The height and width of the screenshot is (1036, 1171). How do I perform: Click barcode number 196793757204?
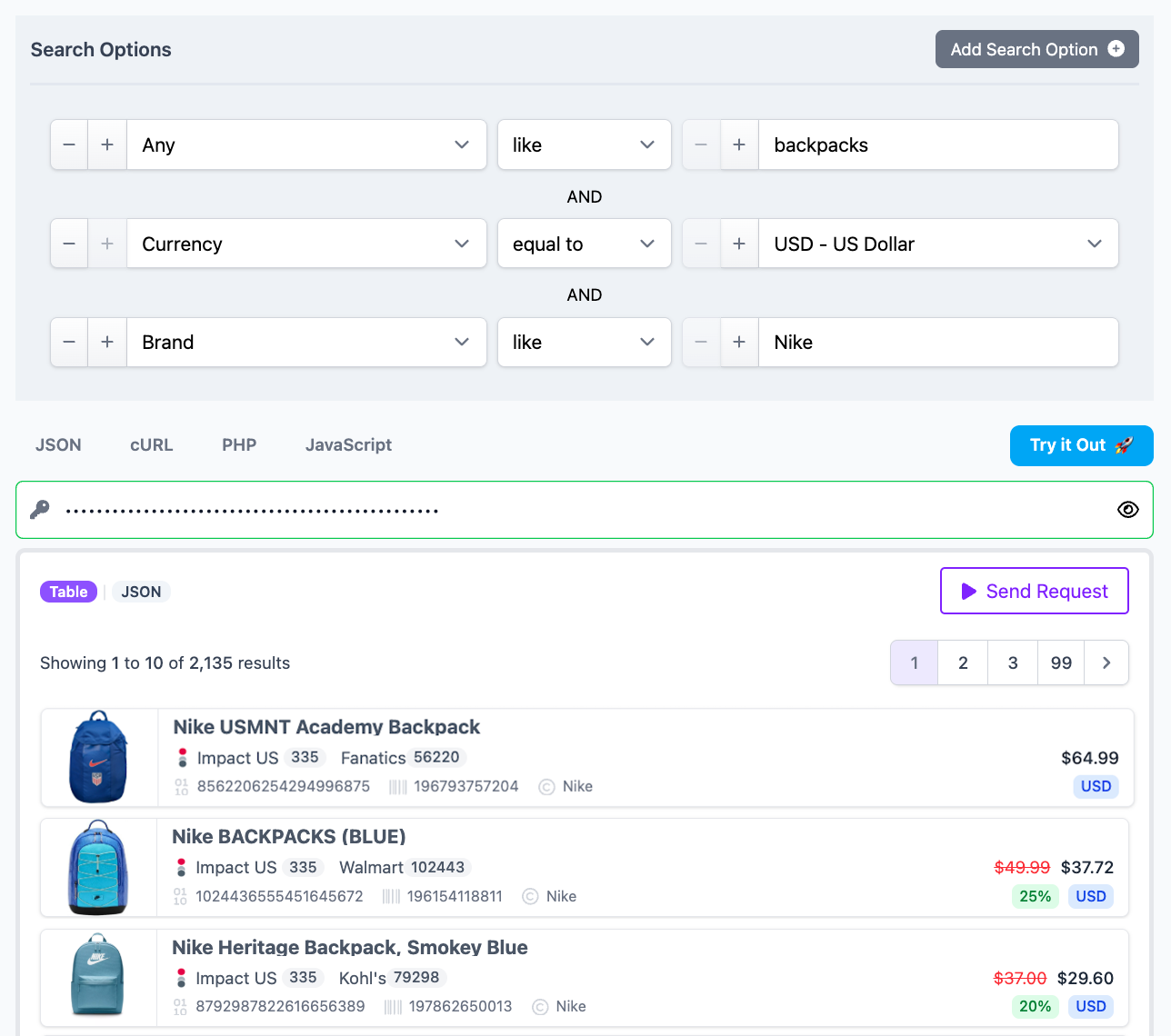click(x=465, y=786)
